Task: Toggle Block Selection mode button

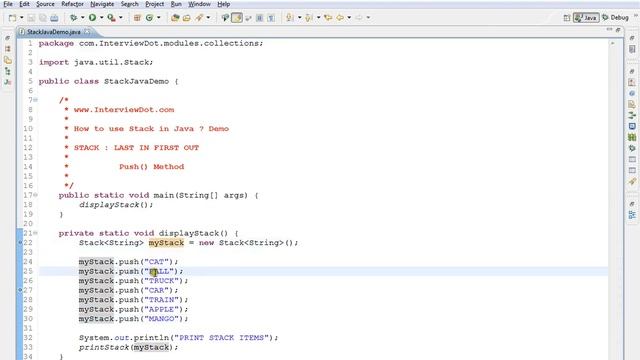Action: point(259,18)
